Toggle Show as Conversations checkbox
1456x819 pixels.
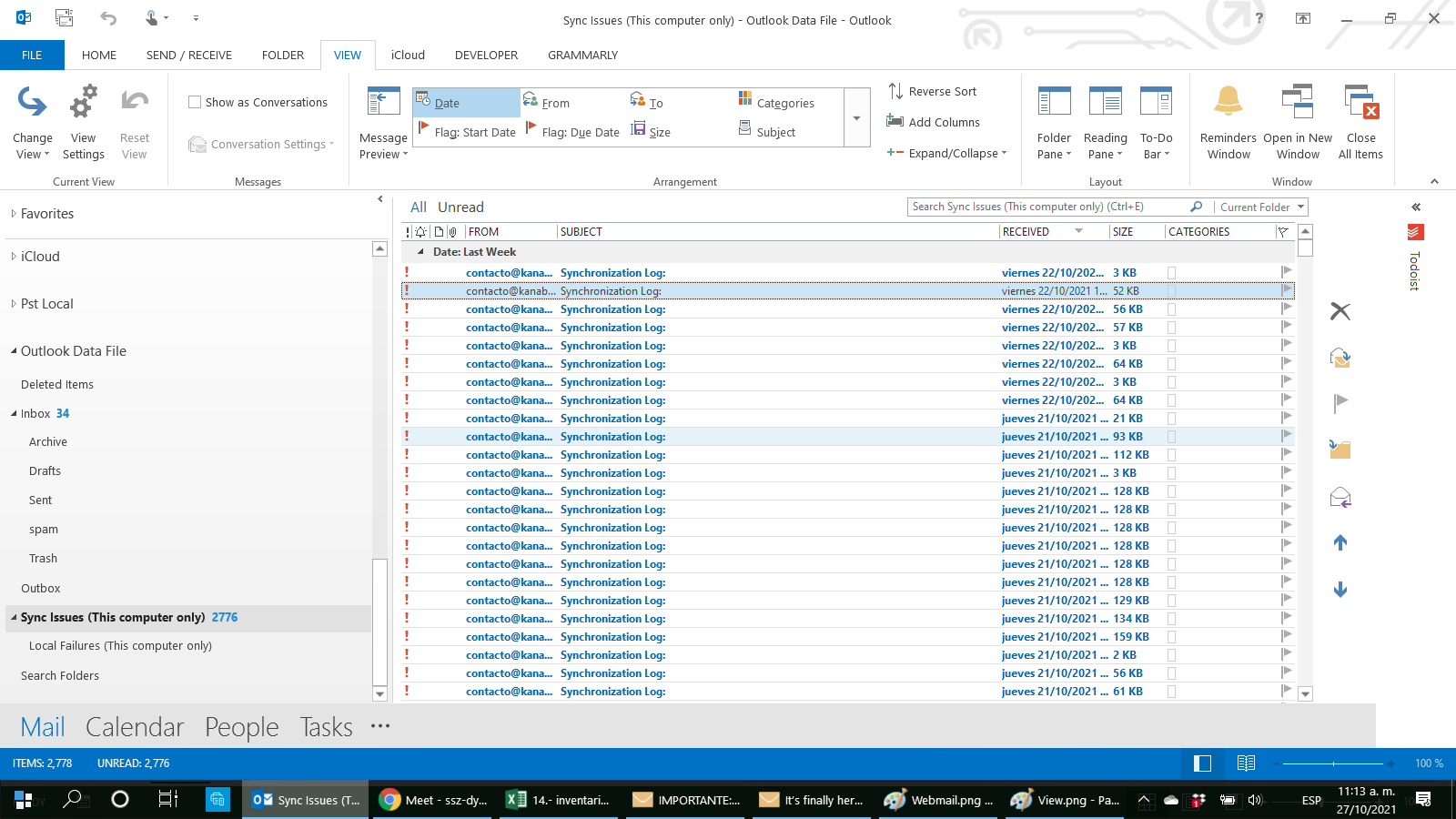coord(195,102)
